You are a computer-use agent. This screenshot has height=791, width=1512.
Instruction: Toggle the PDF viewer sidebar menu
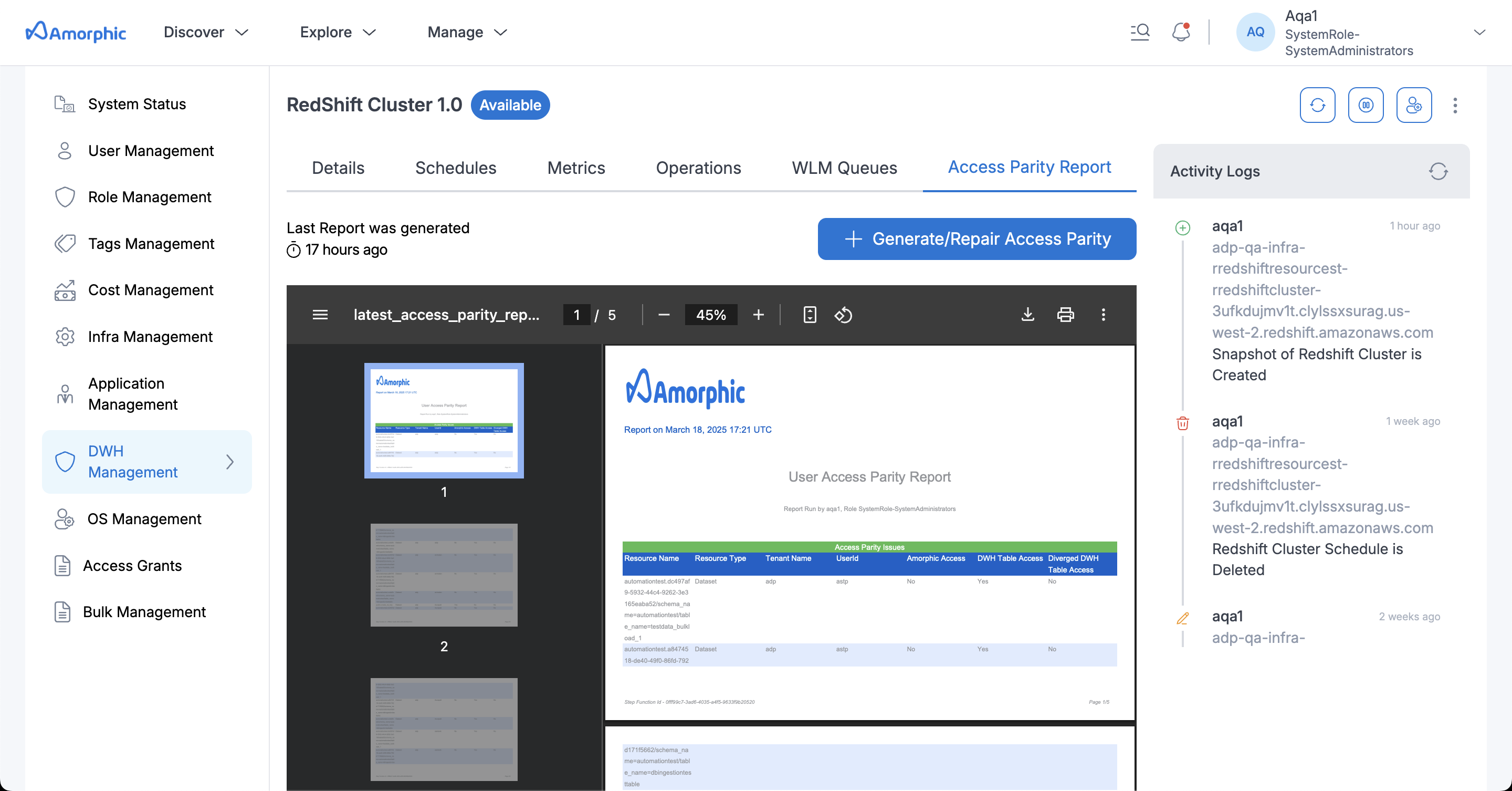[x=320, y=315]
